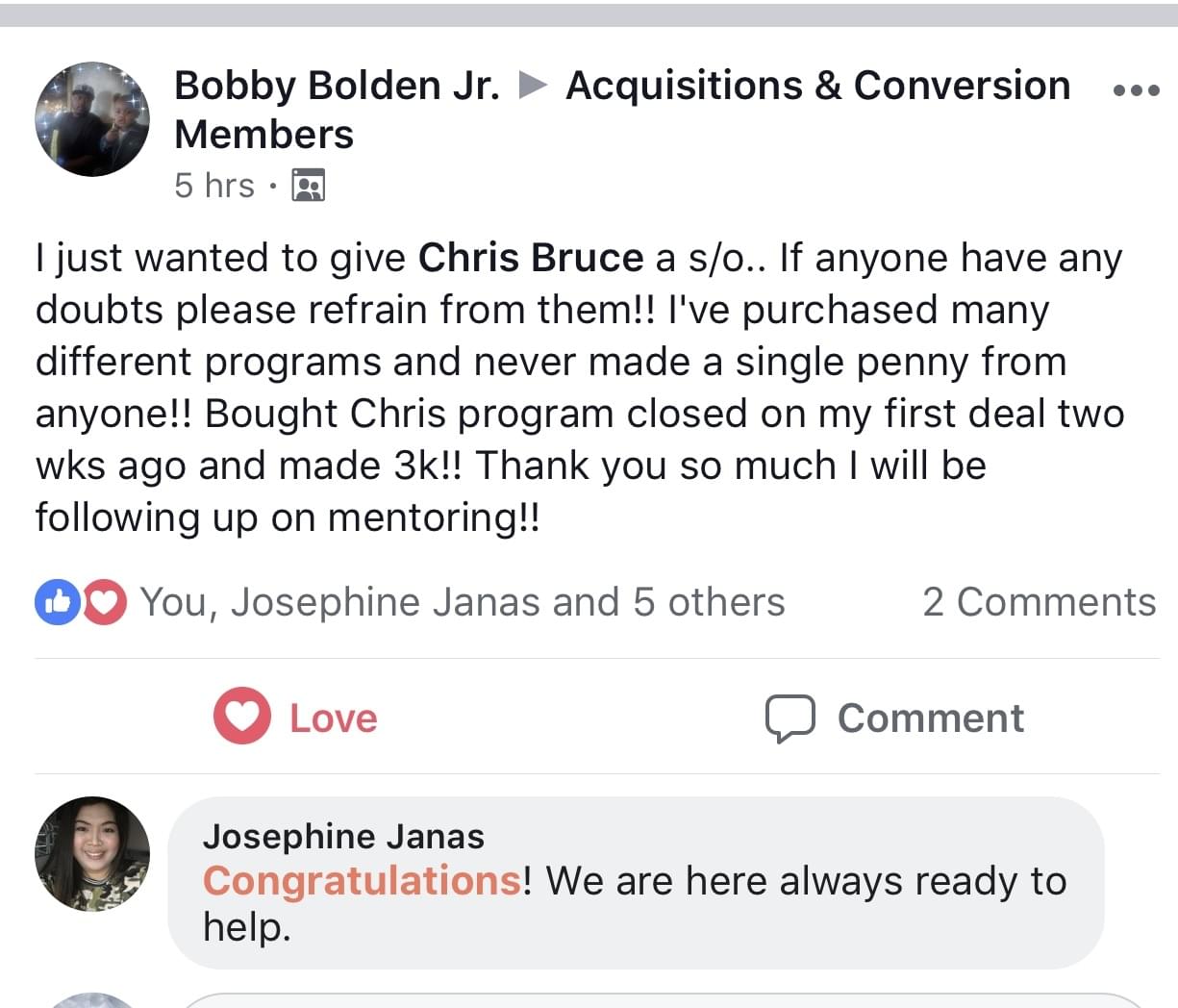Tap the group privacy members icon
1178x1008 pixels.
click(x=308, y=185)
